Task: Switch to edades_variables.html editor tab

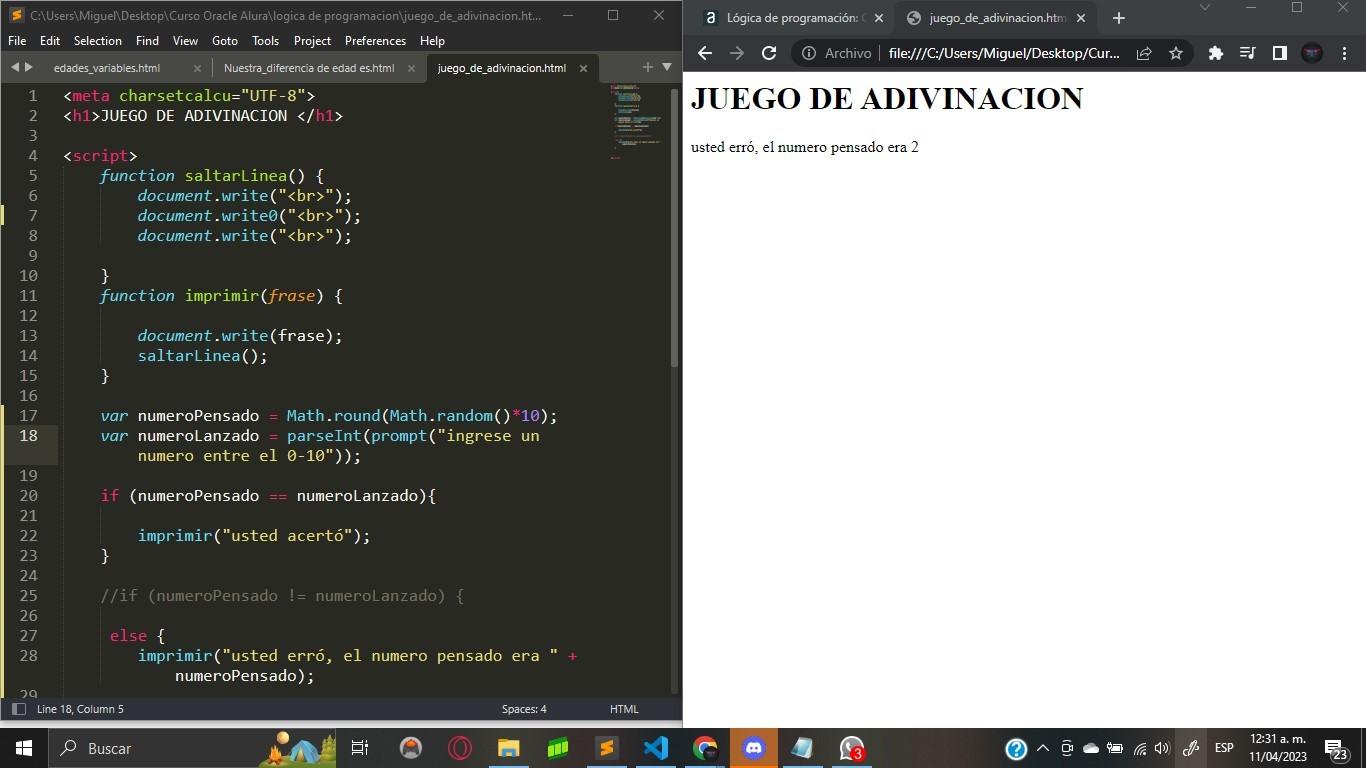Action: 107,68
